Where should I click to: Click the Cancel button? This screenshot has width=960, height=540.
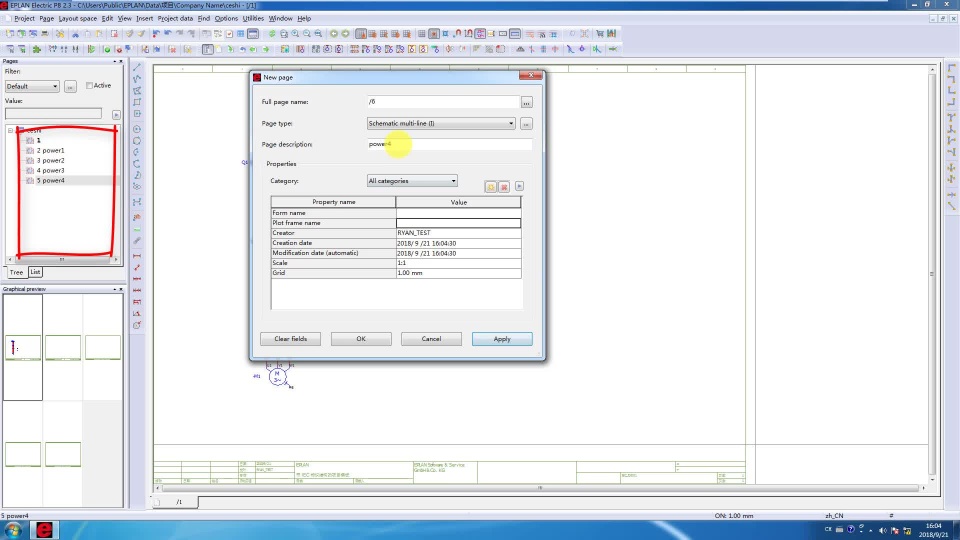tap(431, 339)
